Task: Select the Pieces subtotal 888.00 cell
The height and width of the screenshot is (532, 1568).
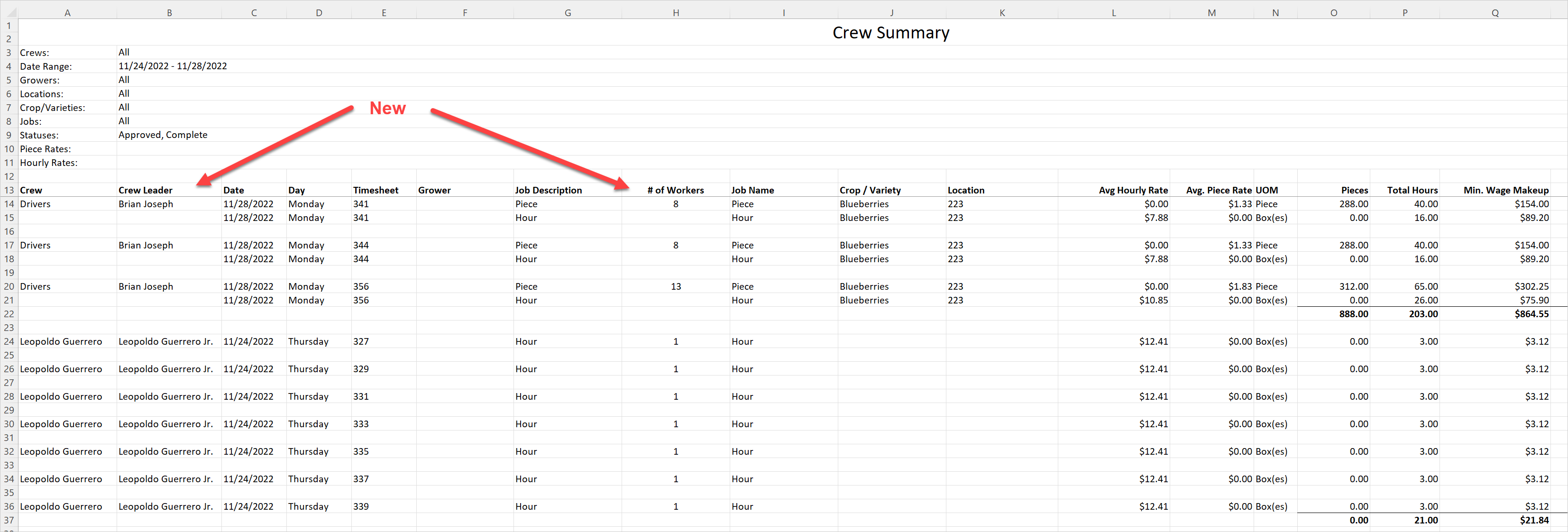Action: tap(1334, 314)
